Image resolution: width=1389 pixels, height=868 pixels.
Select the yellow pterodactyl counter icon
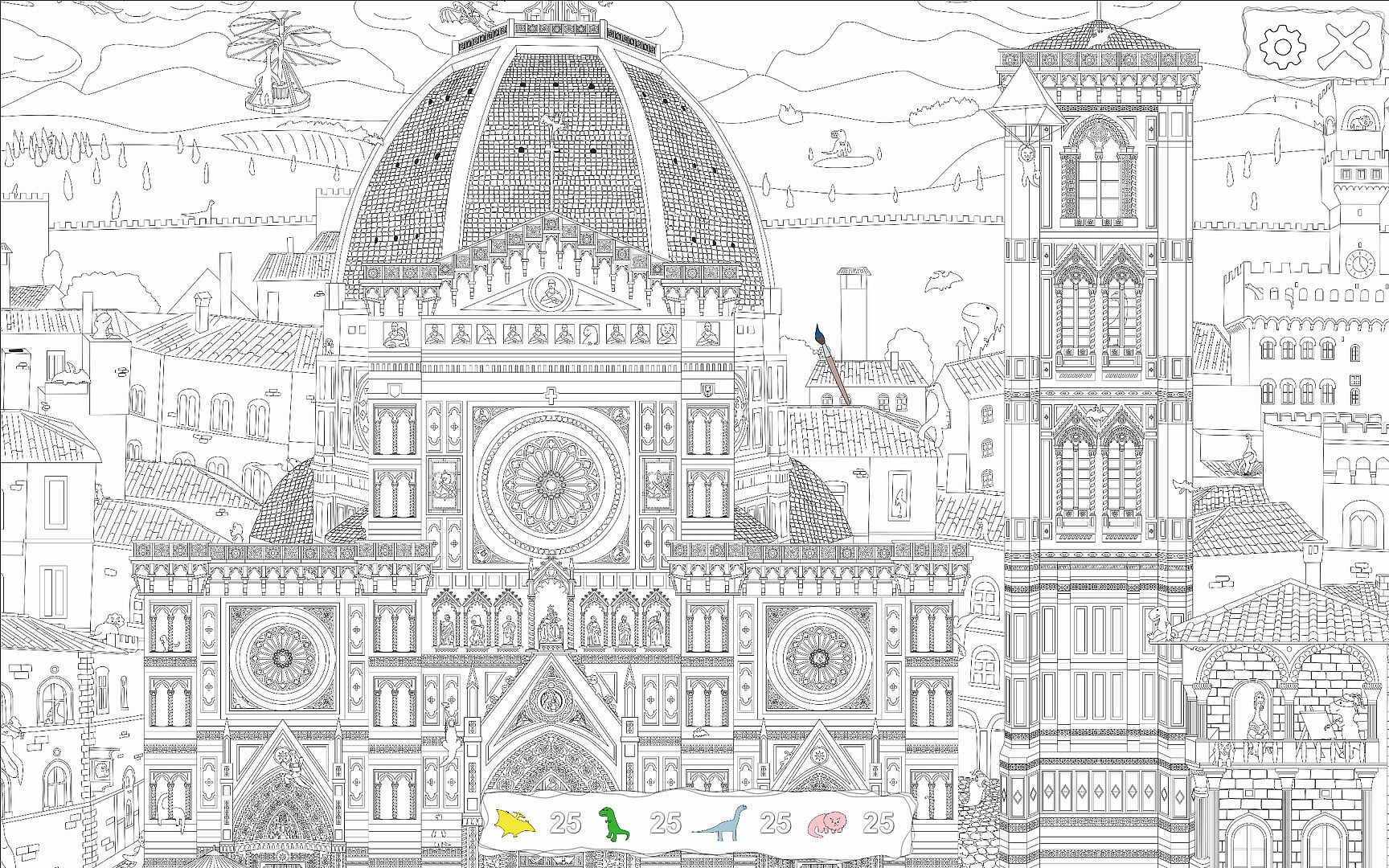click(x=514, y=822)
